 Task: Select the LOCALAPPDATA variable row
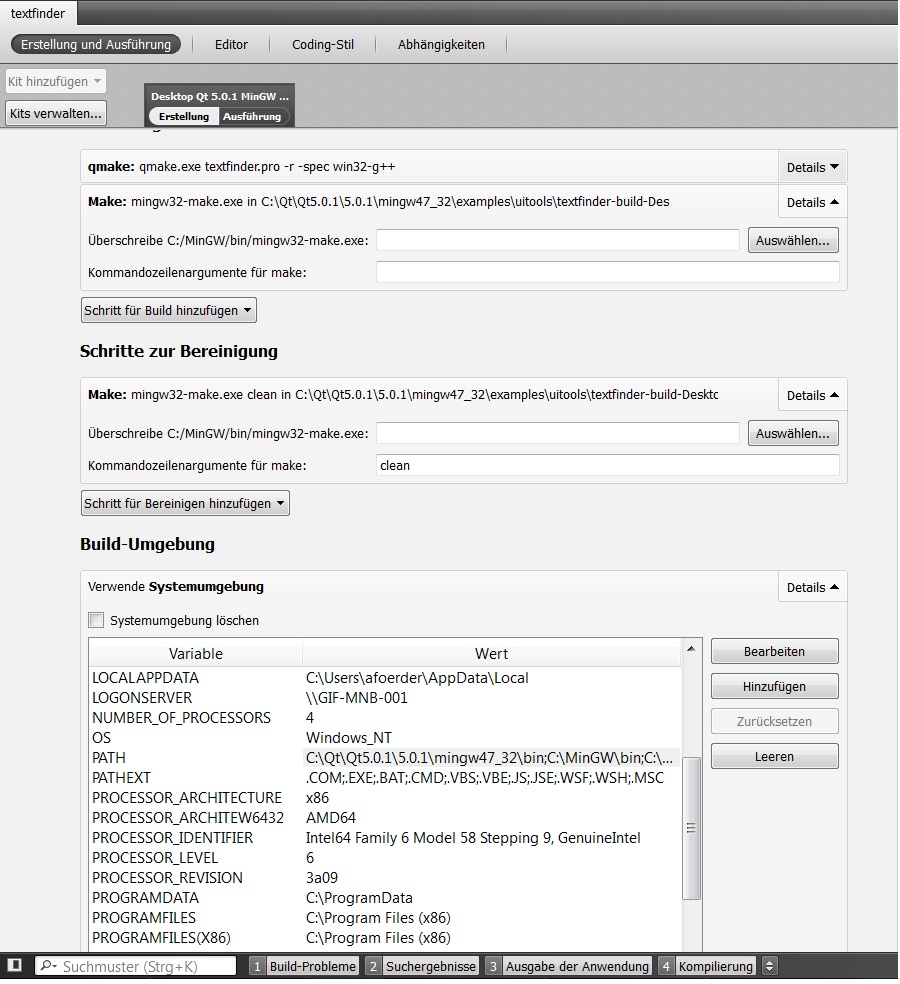point(384,678)
